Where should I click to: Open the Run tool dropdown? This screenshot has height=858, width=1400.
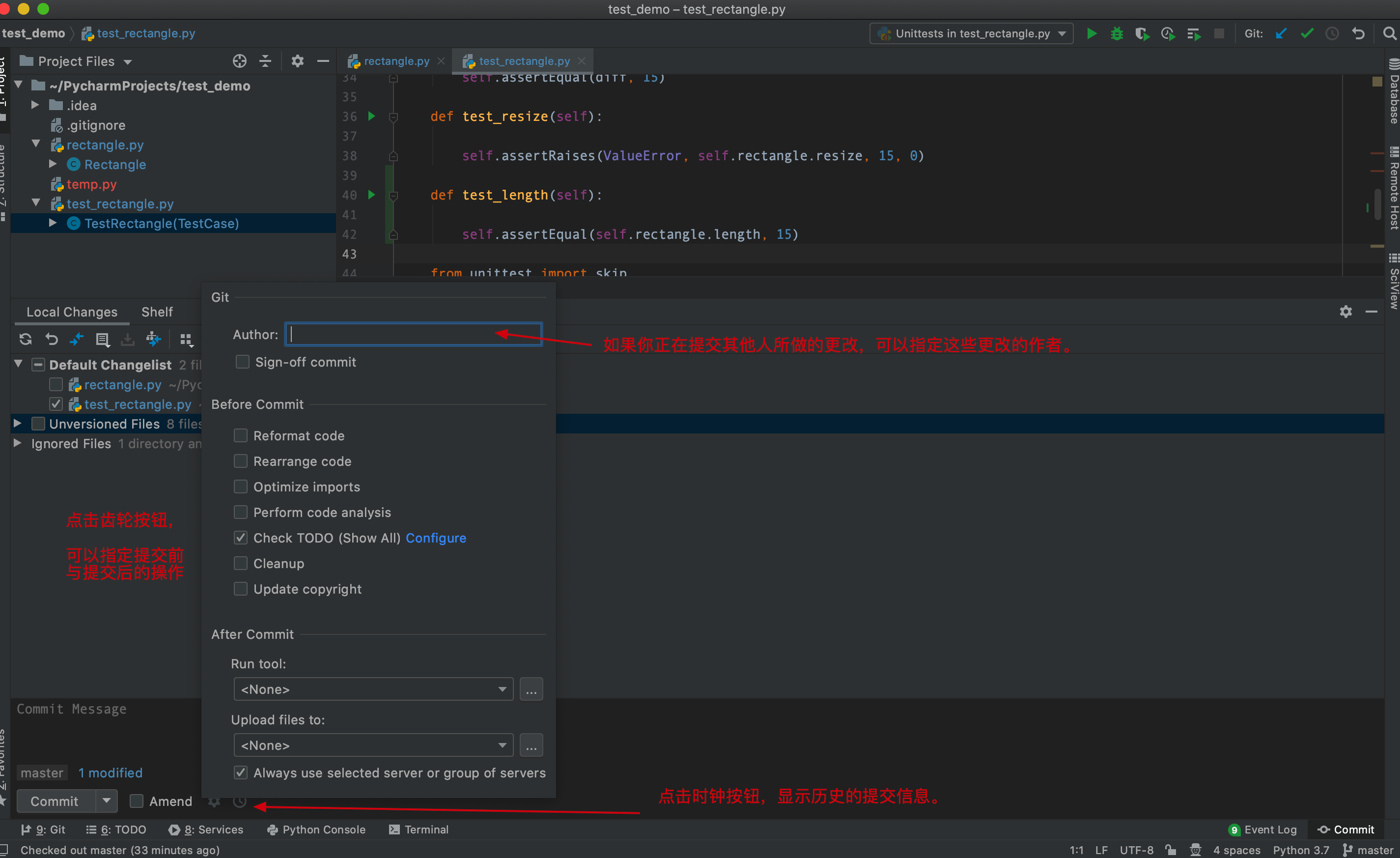373,689
